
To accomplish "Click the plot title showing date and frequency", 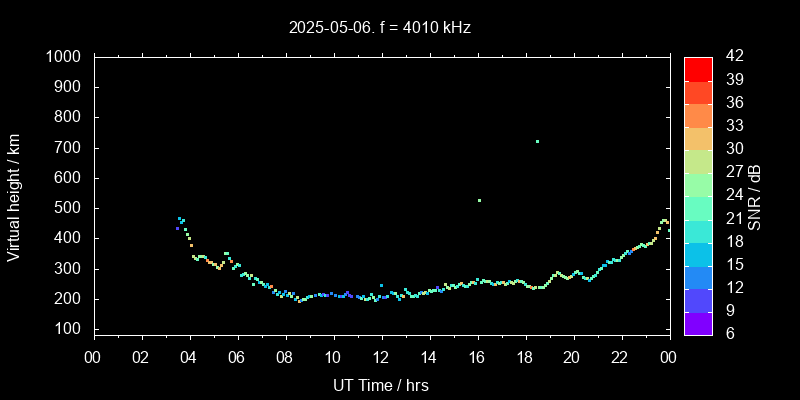I will (380, 28).
